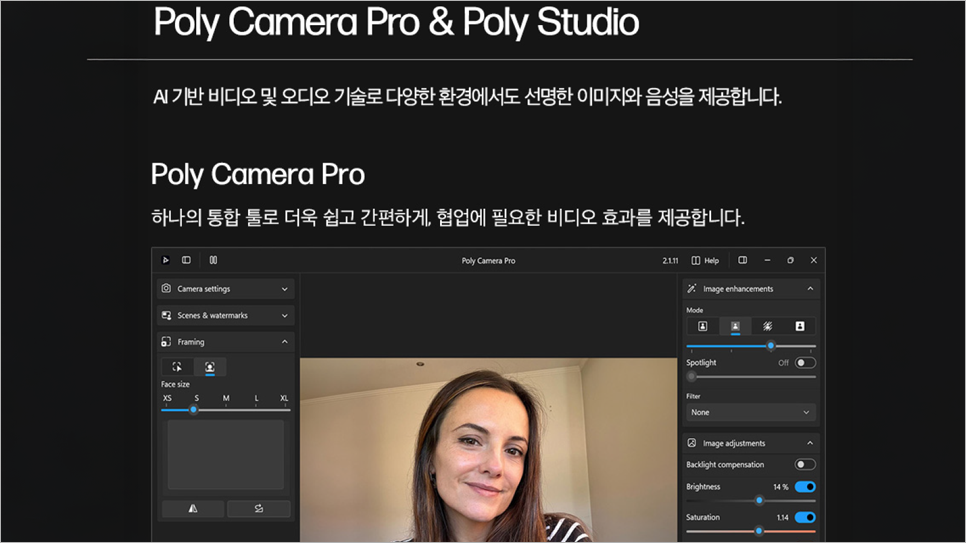Open the Help menu
This screenshot has height=543, width=966.
click(x=705, y=261)
